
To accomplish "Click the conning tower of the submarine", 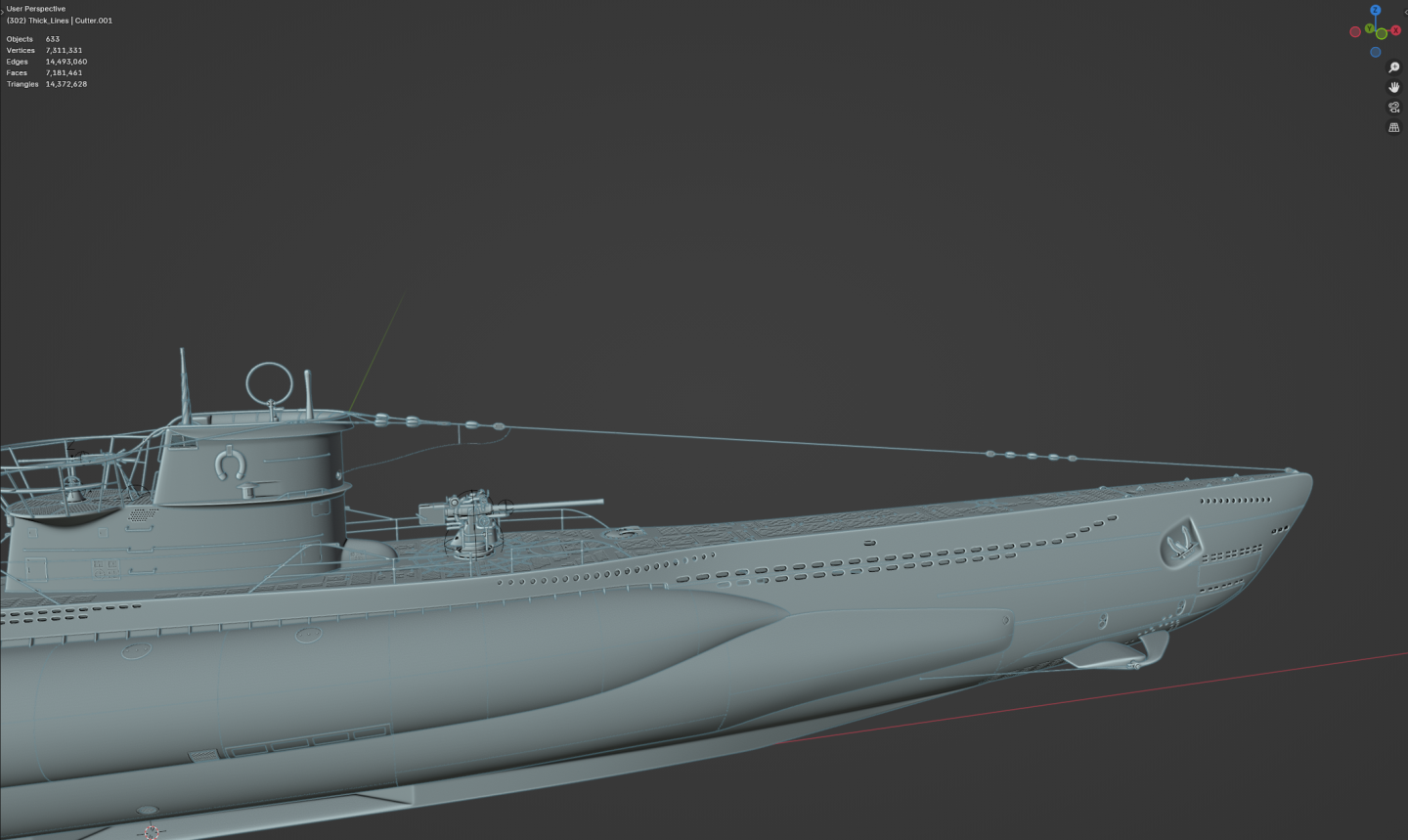I will [252, 499].
